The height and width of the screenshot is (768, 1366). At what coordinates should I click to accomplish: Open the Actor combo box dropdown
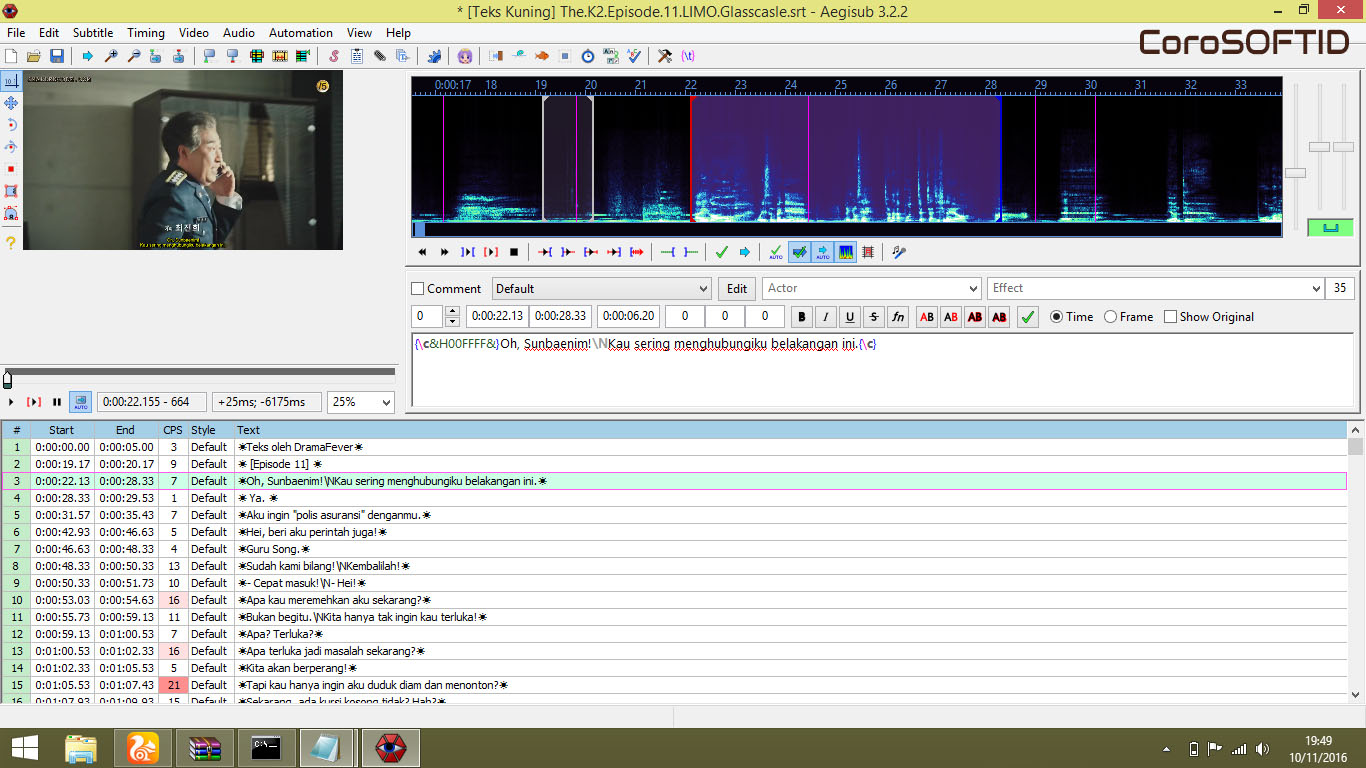point(973,289)
